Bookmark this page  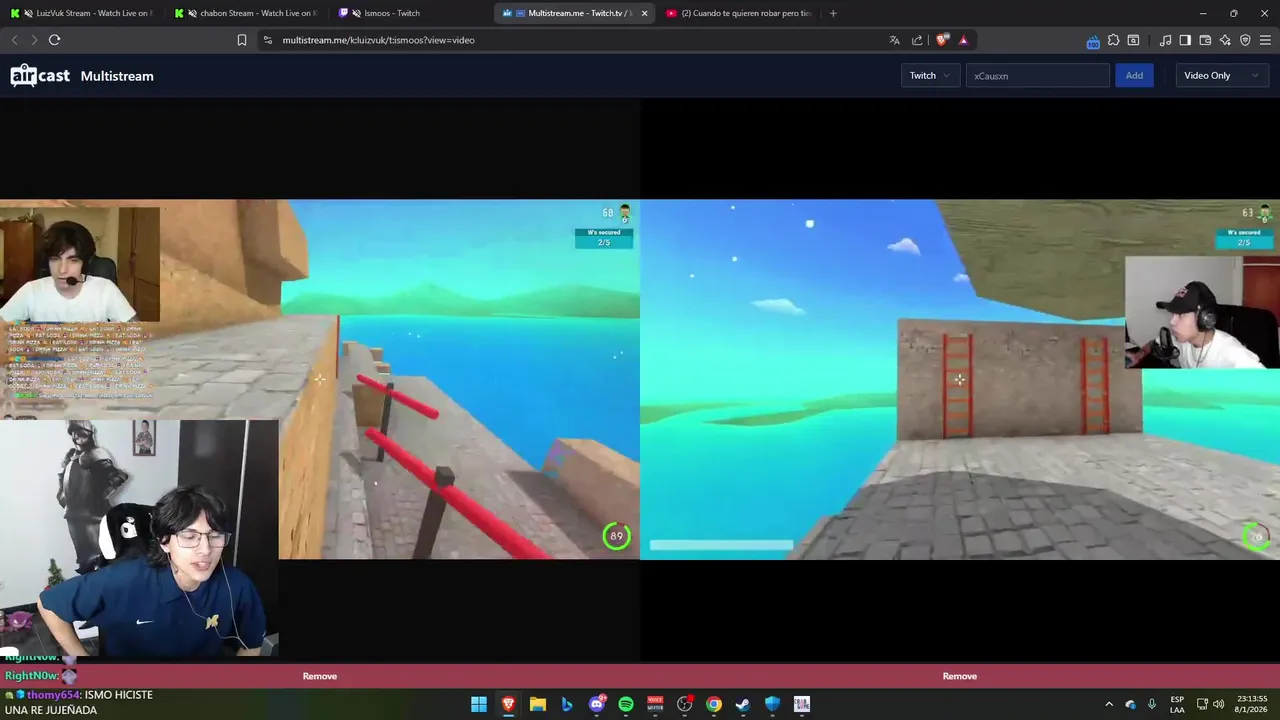241,40
